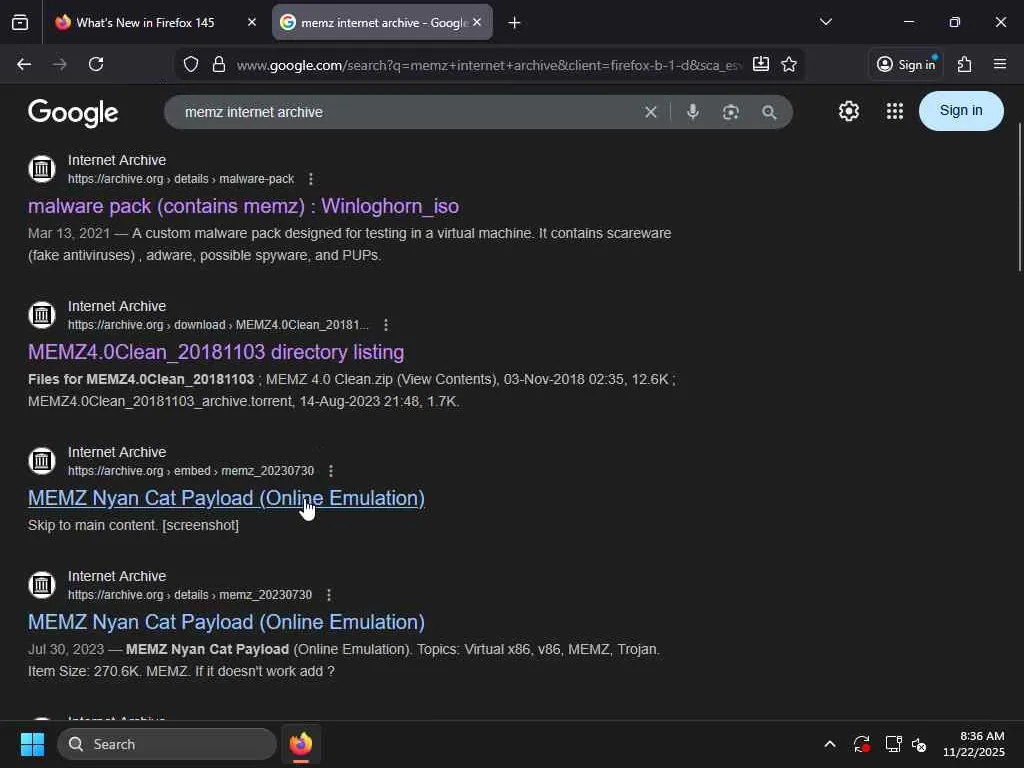Open Google quick settings gear

click(x=849, y=111)
